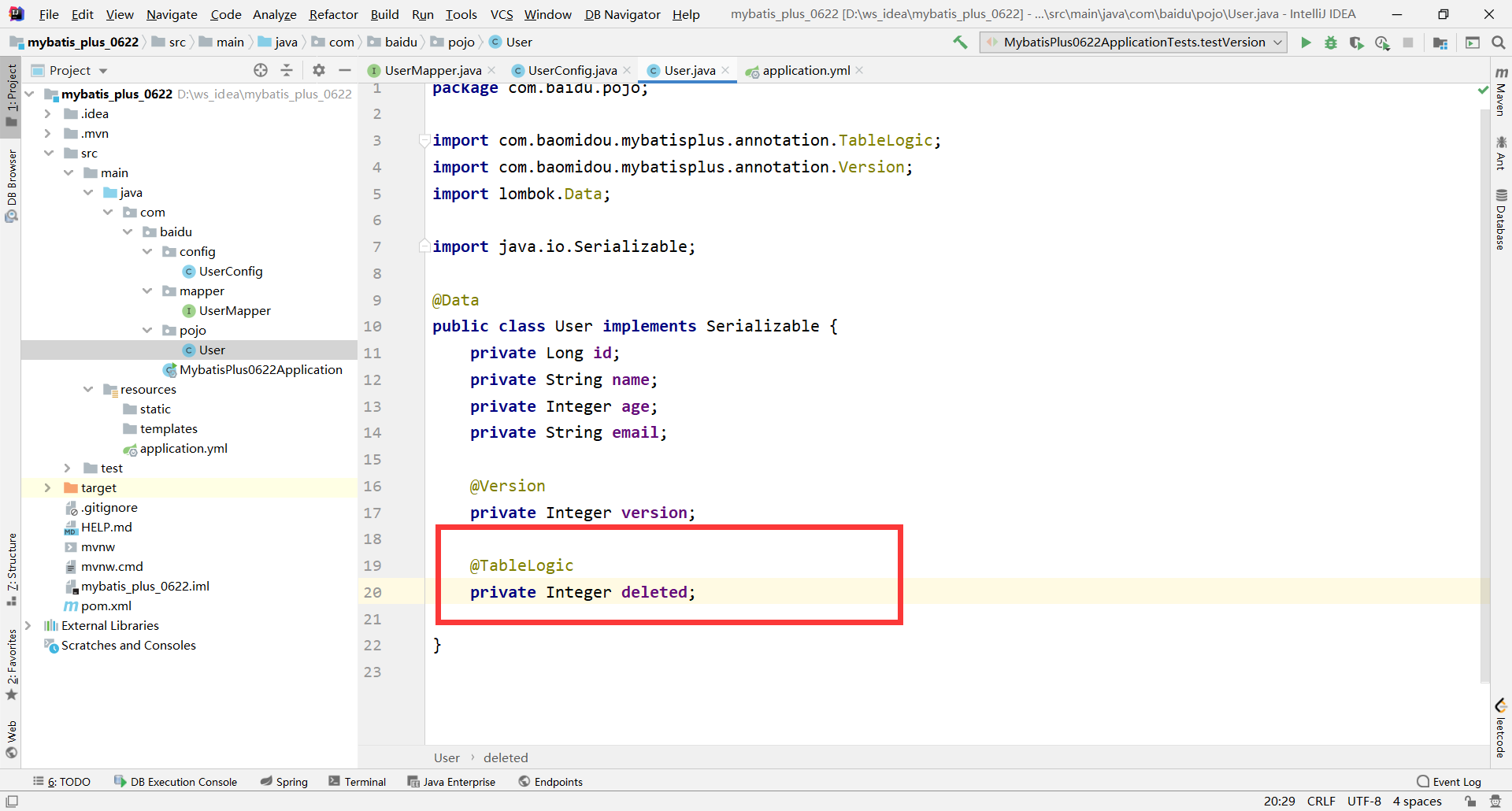
Task: Toggle tool window bars in bottom-left corner
Action: point(12,801)
